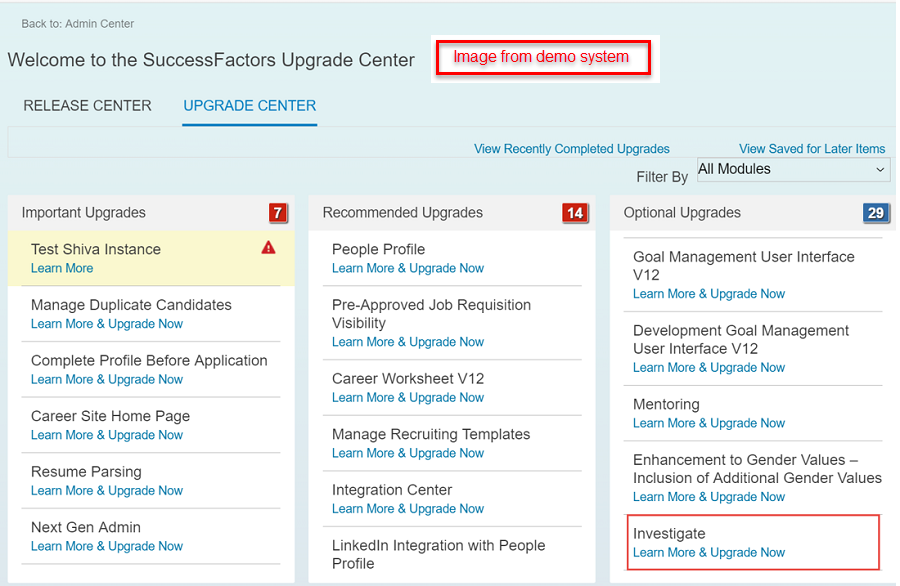Select the Manage Duplicate Candidates title
This screenshot has height=586, width=900.
131,305
